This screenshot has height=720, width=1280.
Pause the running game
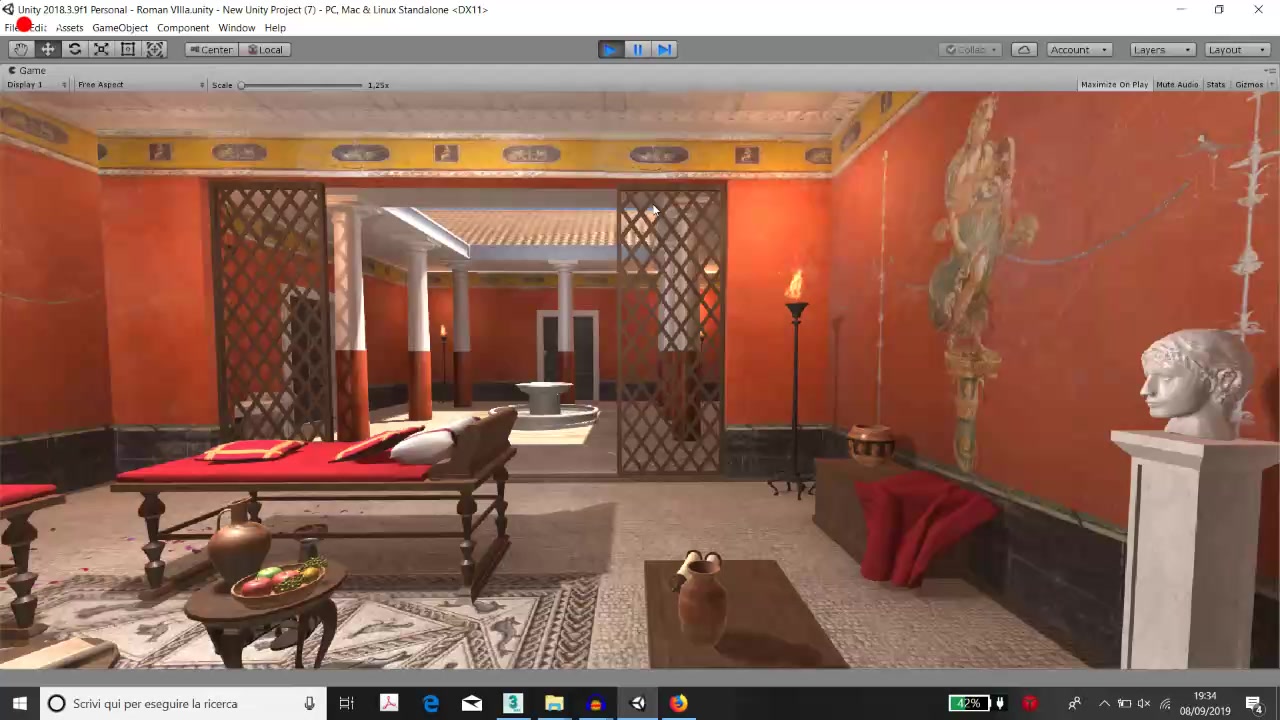(637, 49)
